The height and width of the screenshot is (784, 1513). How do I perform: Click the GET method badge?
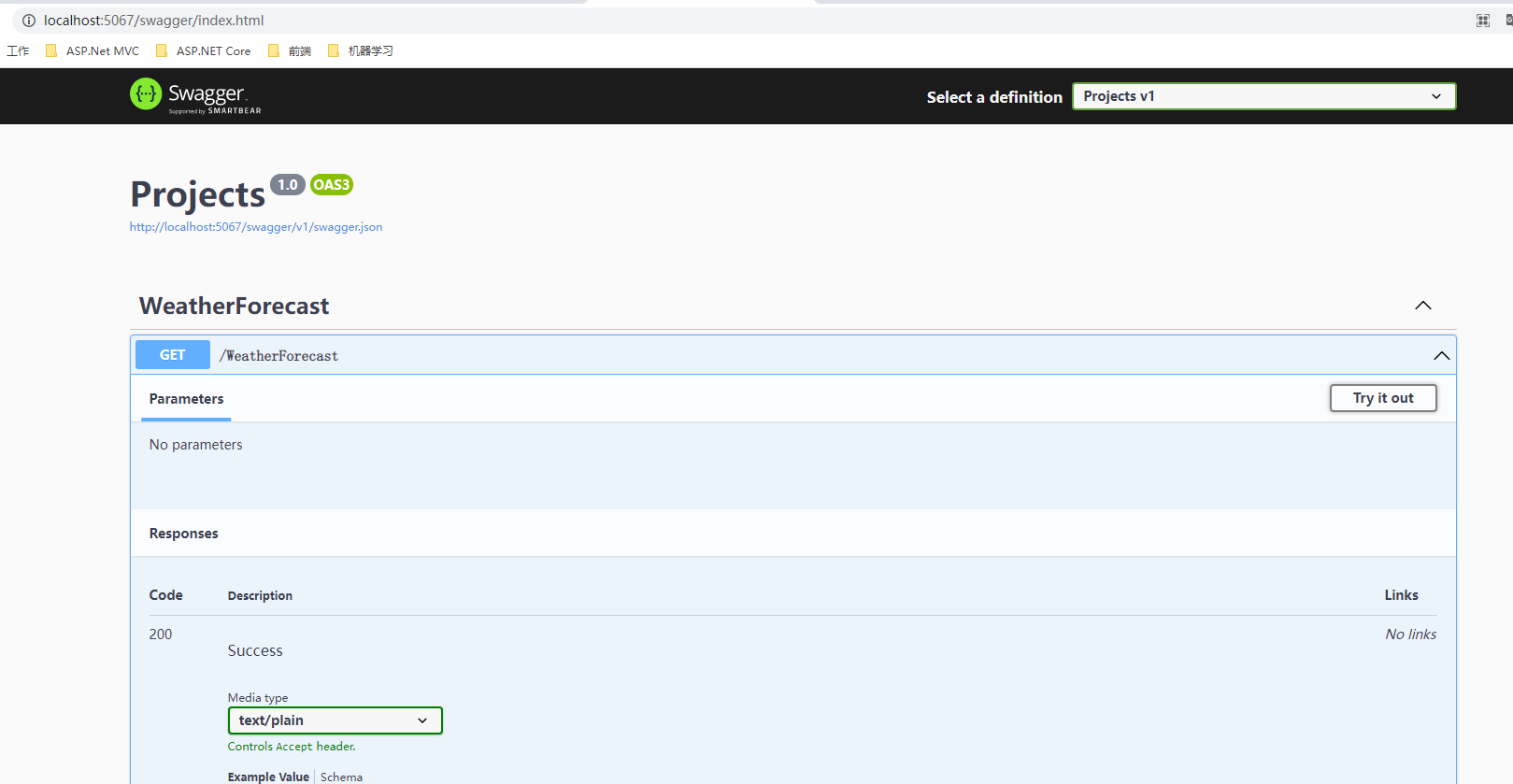coord(173,355)
